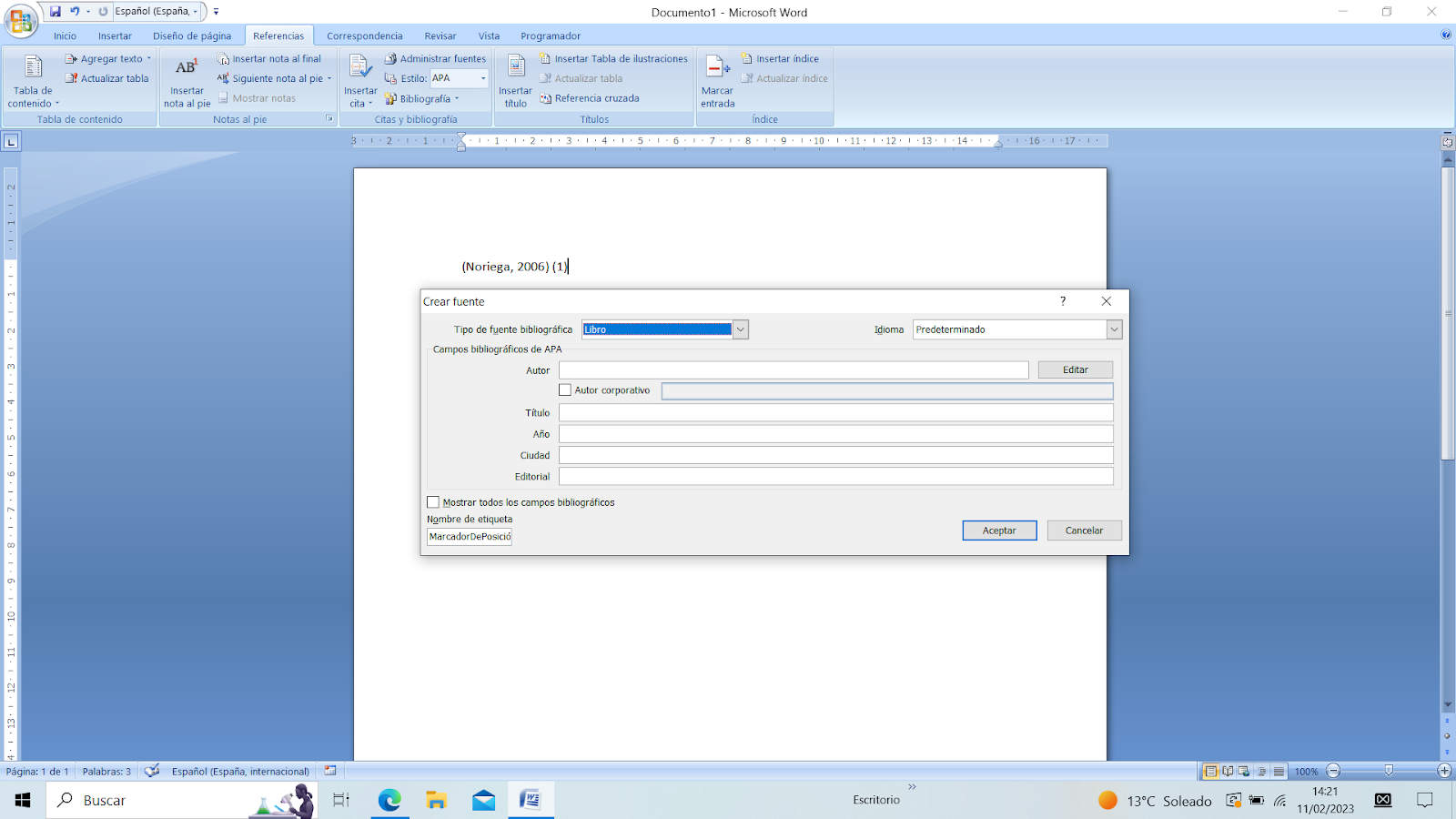Screen dimensions: 1456x819
Task: Switch to web layout view
Action: tap(1244, 771)
